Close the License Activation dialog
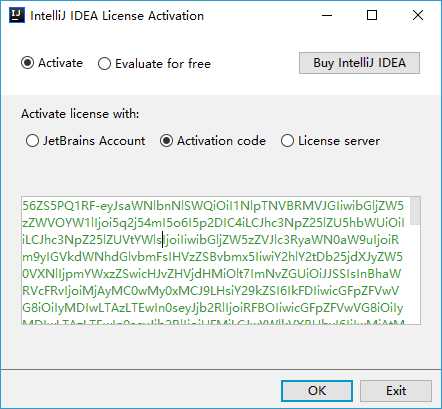442x409 pixels. coord(418,15)
